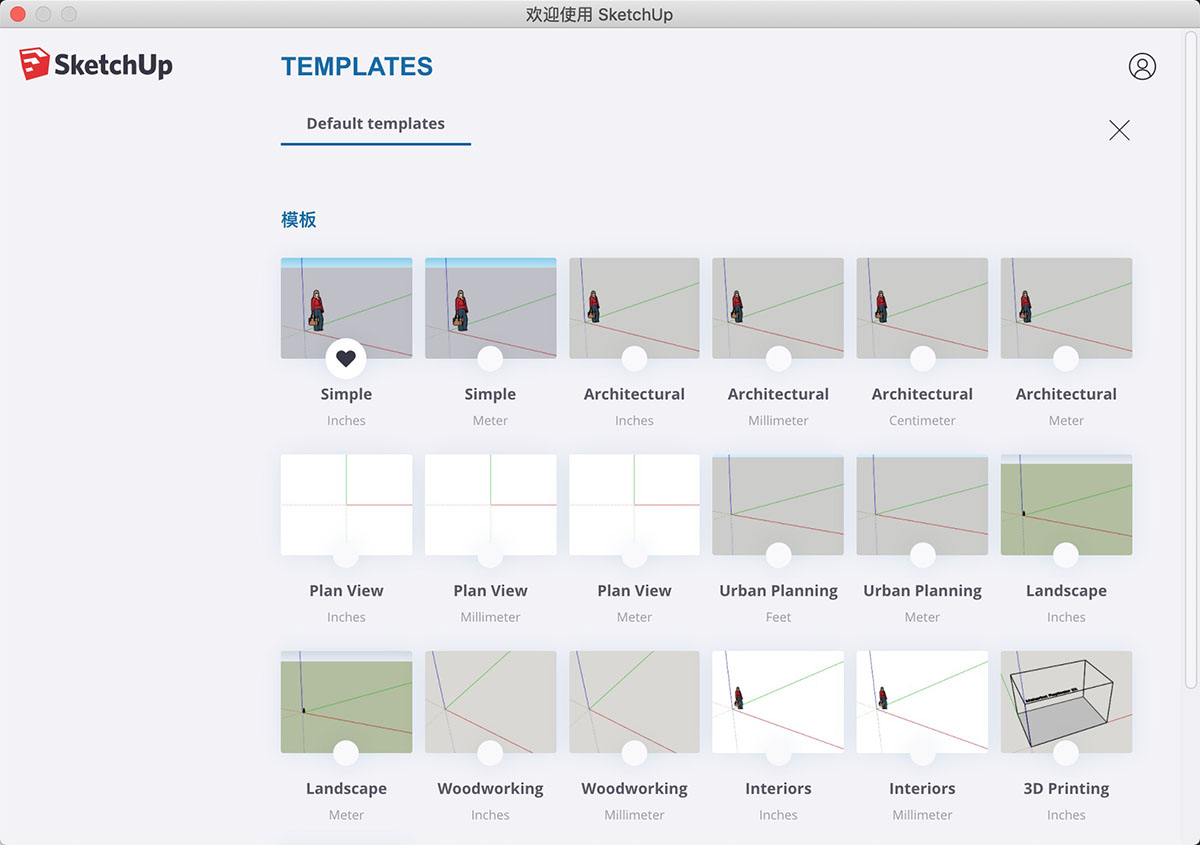Toggle favorite on Woodworking Inches template
This screenshot has width=1200, height=845.
tap(490, 753)
